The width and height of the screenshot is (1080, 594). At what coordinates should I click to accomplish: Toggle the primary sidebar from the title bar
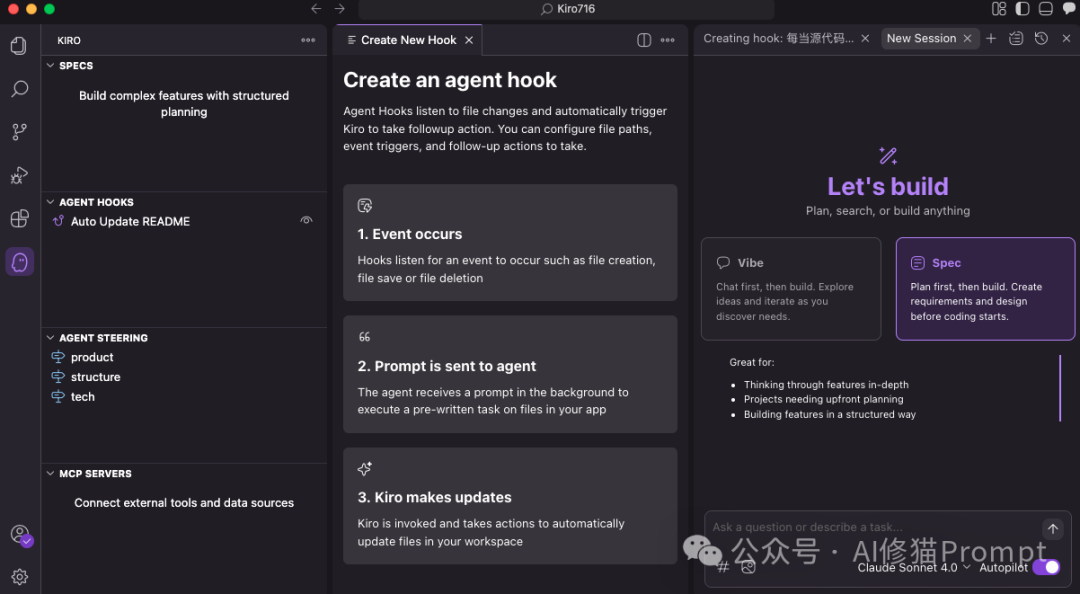click(1022, 9)
